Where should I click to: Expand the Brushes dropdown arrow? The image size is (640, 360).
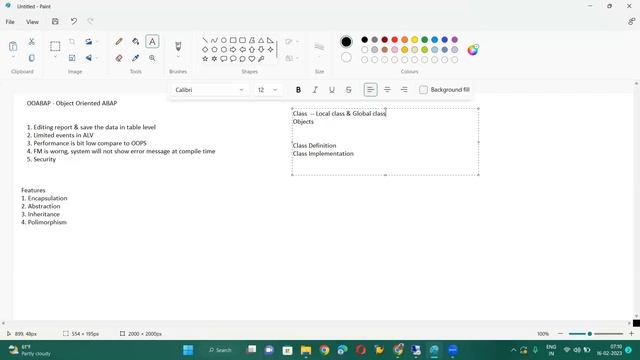[178, 57]
